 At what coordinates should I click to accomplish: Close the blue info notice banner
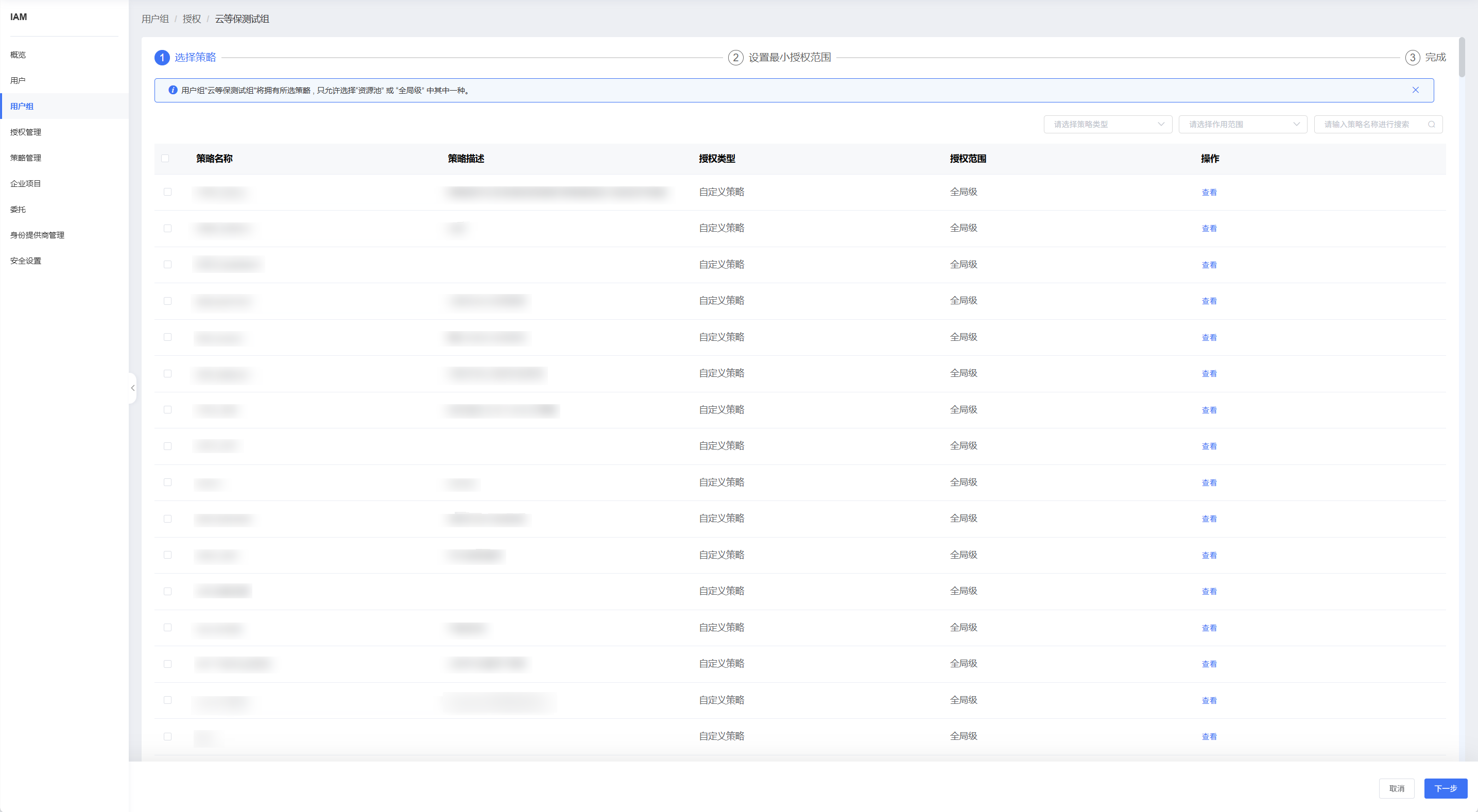[x=1416, y=90]
